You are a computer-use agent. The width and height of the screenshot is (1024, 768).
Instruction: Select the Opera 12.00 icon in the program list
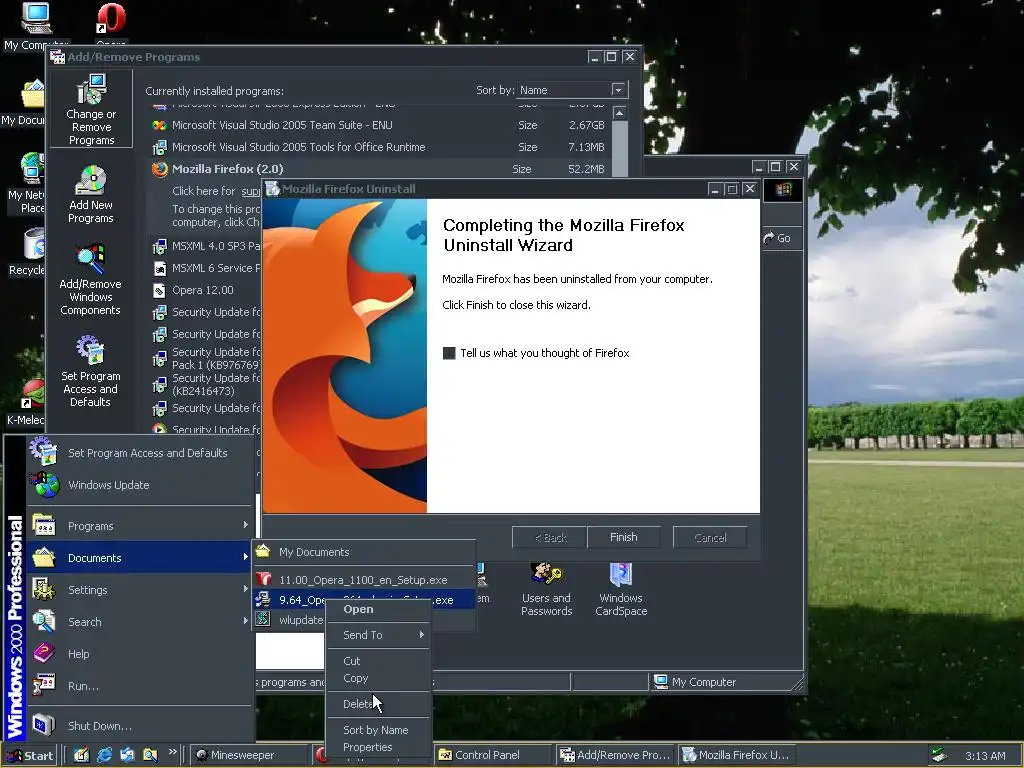159,290
